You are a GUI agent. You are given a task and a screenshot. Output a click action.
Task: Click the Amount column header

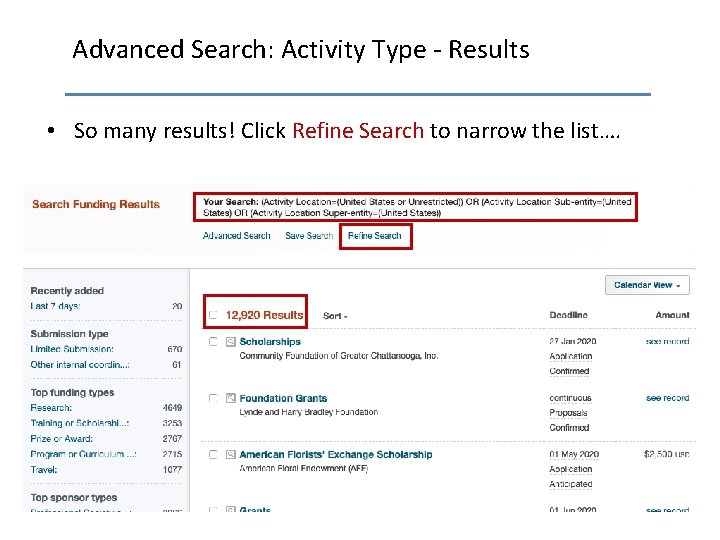[x=672, y=315]
